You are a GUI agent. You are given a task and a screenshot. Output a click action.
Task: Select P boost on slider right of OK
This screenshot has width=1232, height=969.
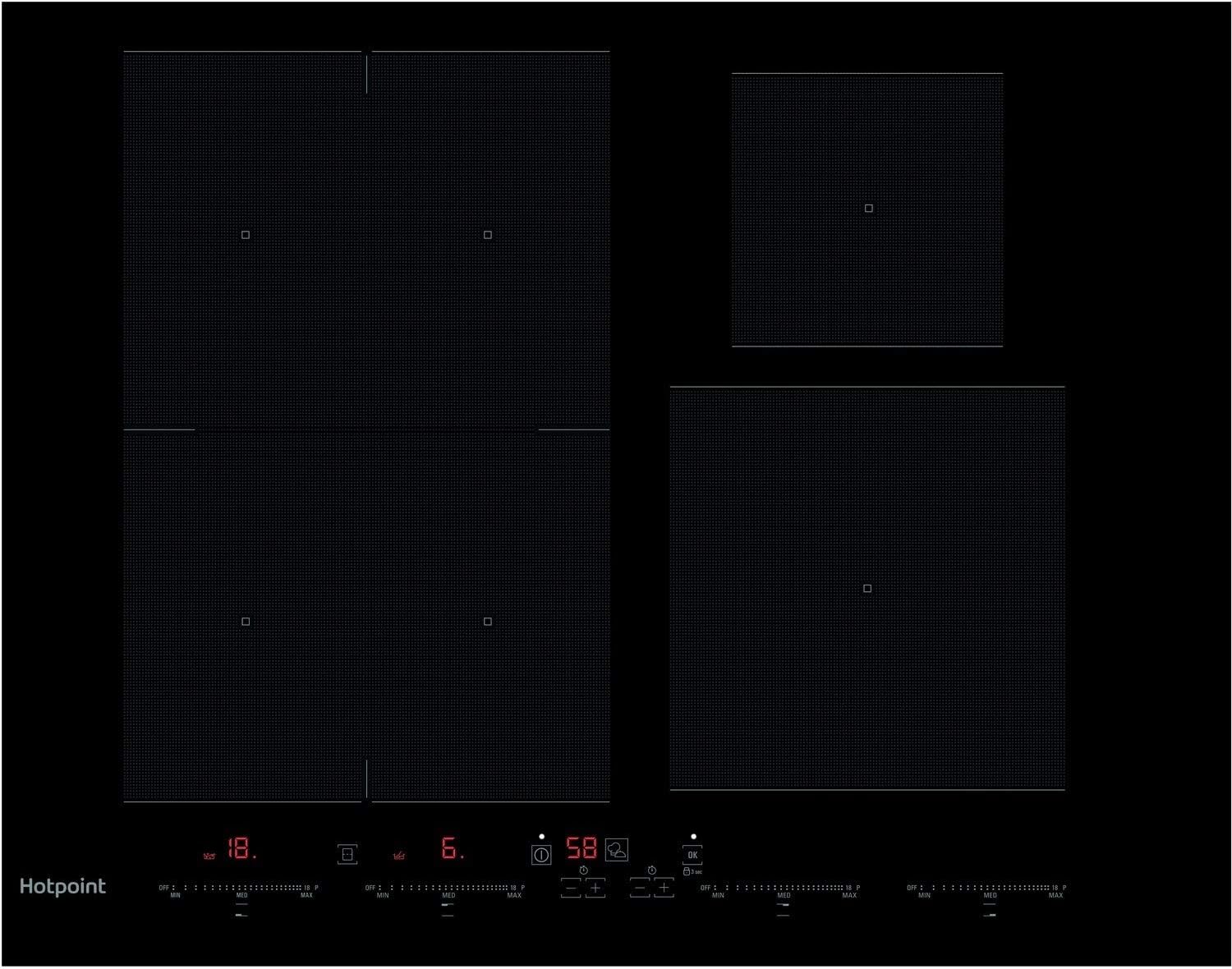(x=858, y=888)
